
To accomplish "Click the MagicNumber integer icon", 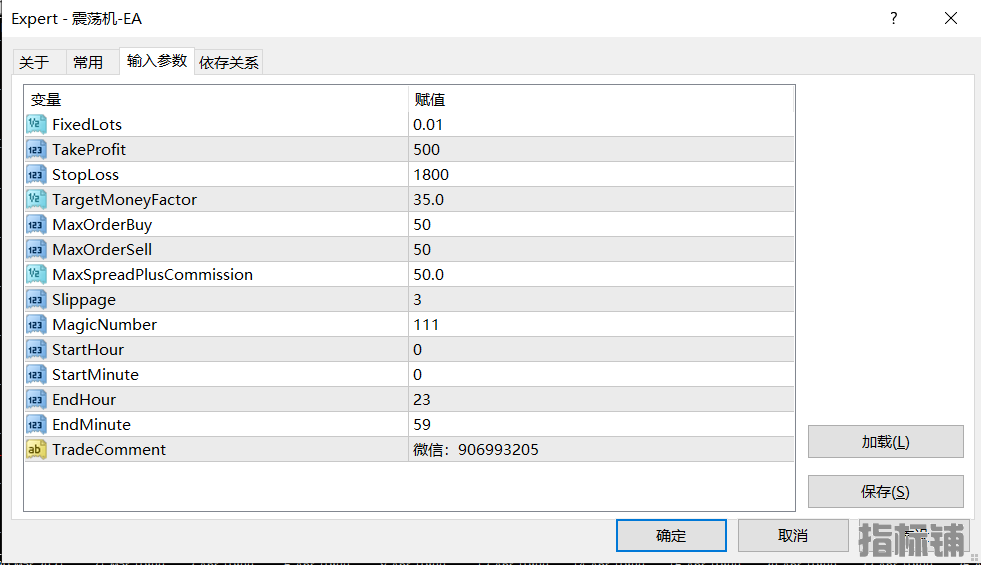I will 36,324.
